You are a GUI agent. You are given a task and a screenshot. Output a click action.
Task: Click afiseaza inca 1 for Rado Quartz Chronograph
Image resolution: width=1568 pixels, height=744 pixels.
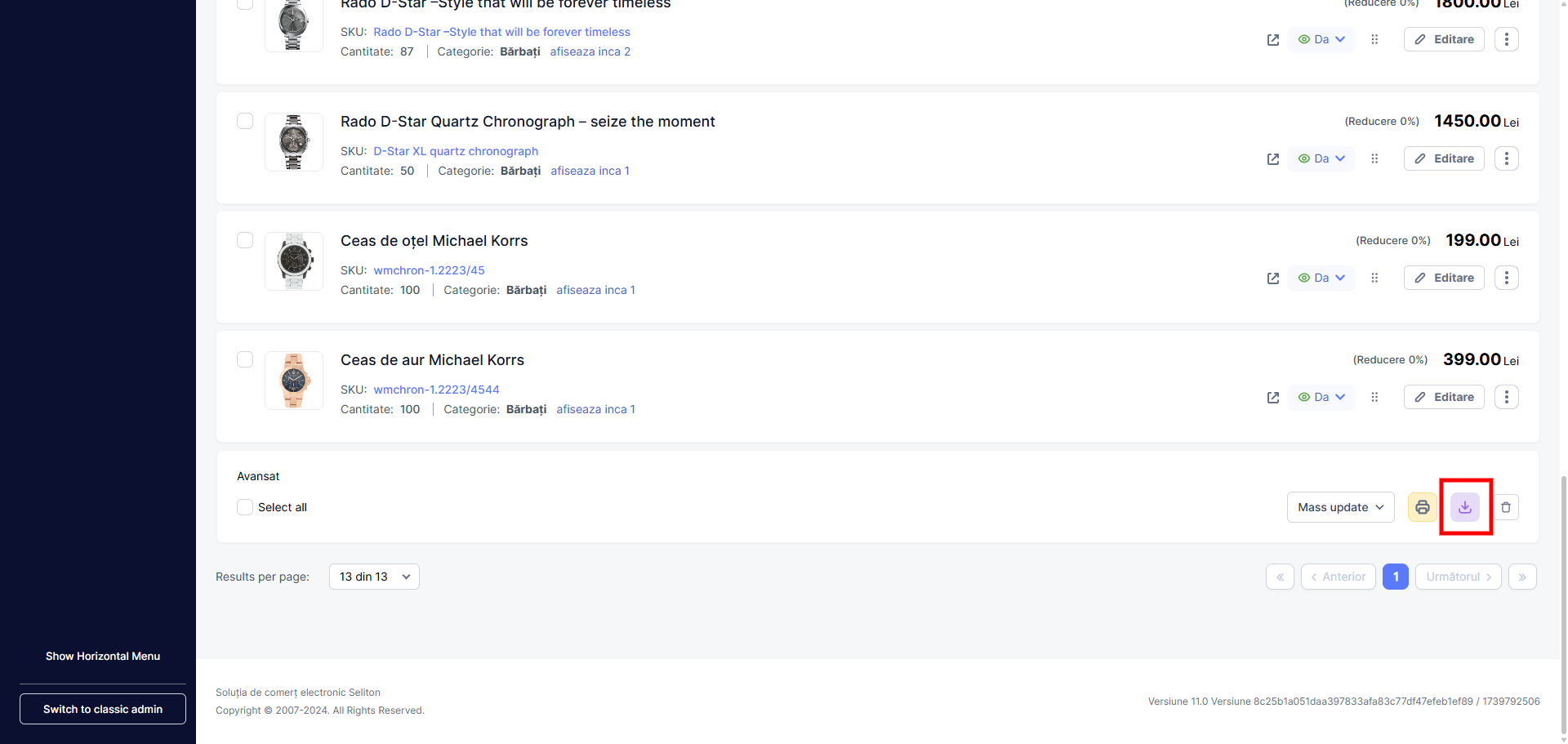click(x=590, y=171)
